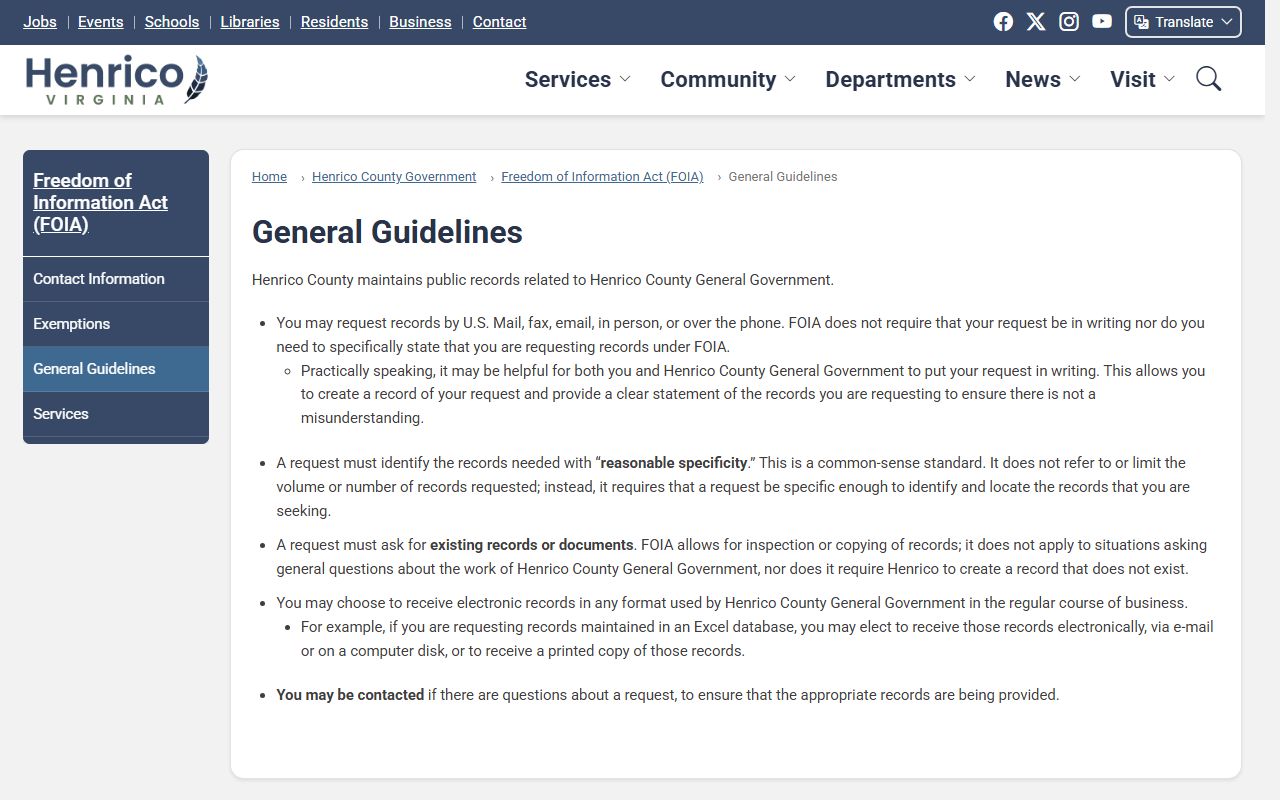Viewport: 1280px width, 800px height.
Task: Expand the News menu
Action: [1043, 79]
